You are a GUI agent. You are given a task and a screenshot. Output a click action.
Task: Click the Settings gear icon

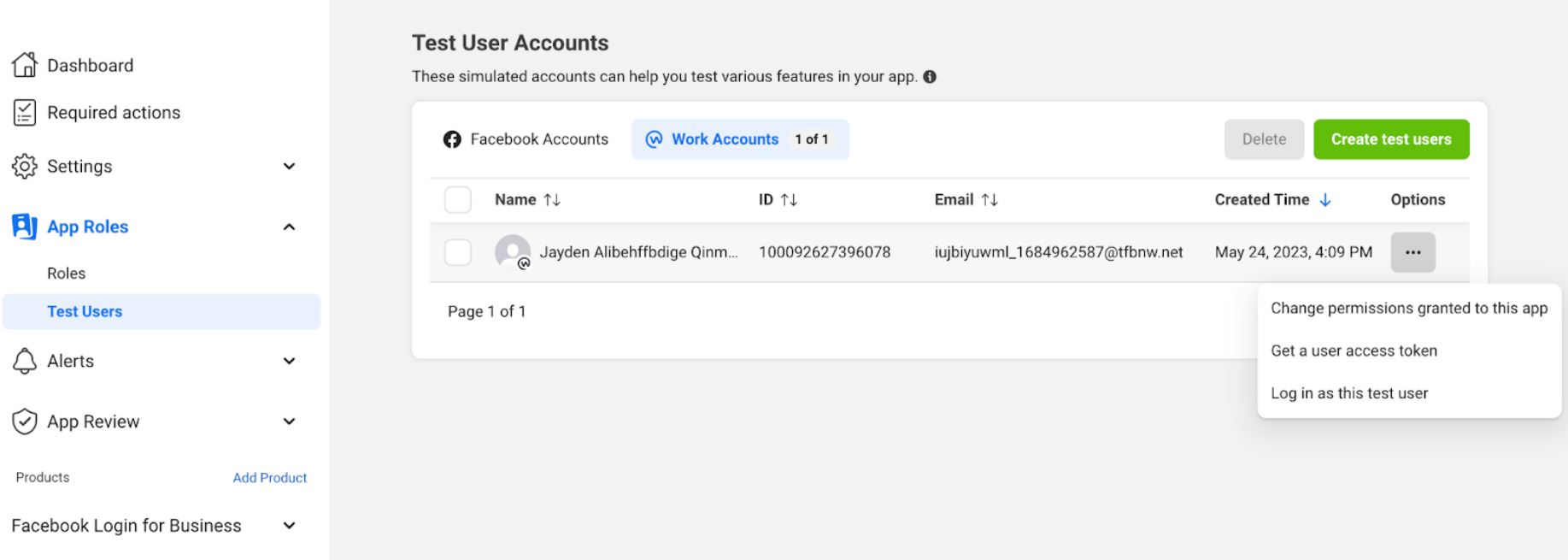(25, 166)
